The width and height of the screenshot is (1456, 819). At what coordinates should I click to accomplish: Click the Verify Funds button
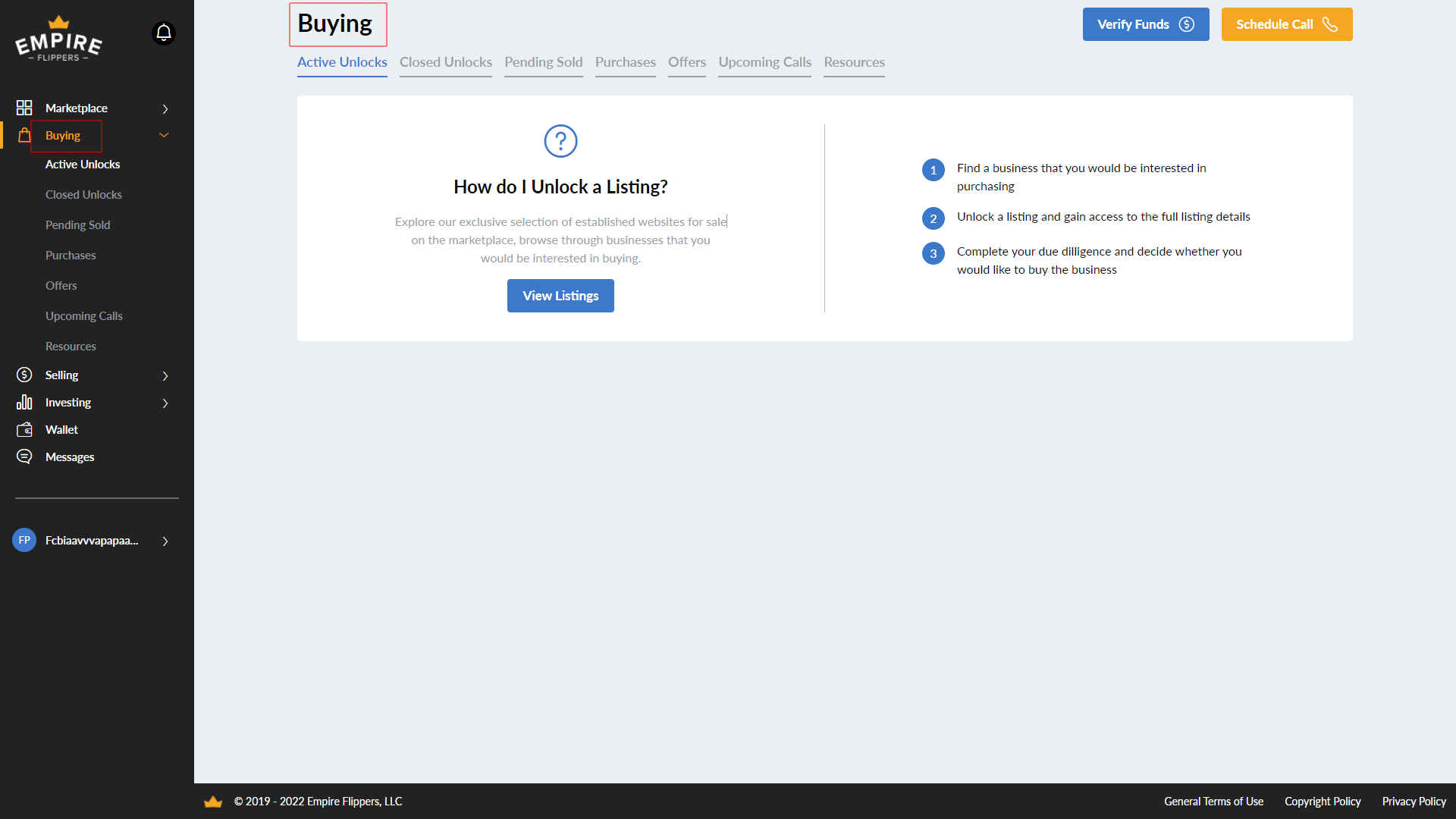[1146, 24]
